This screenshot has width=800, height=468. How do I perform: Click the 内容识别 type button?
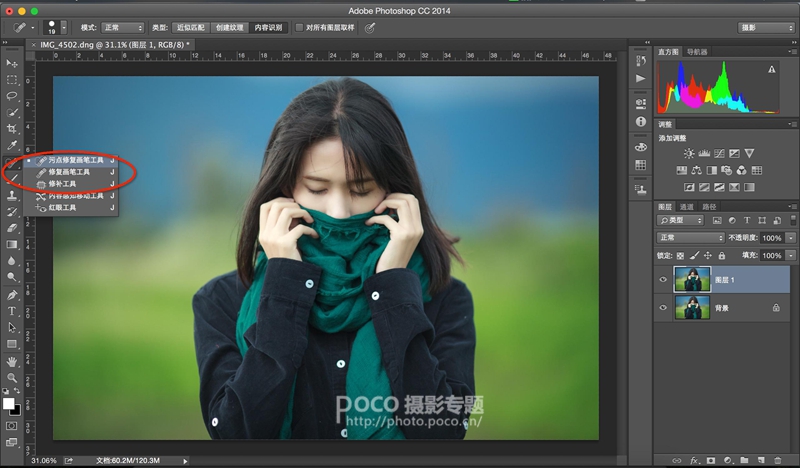coord(267,28)
